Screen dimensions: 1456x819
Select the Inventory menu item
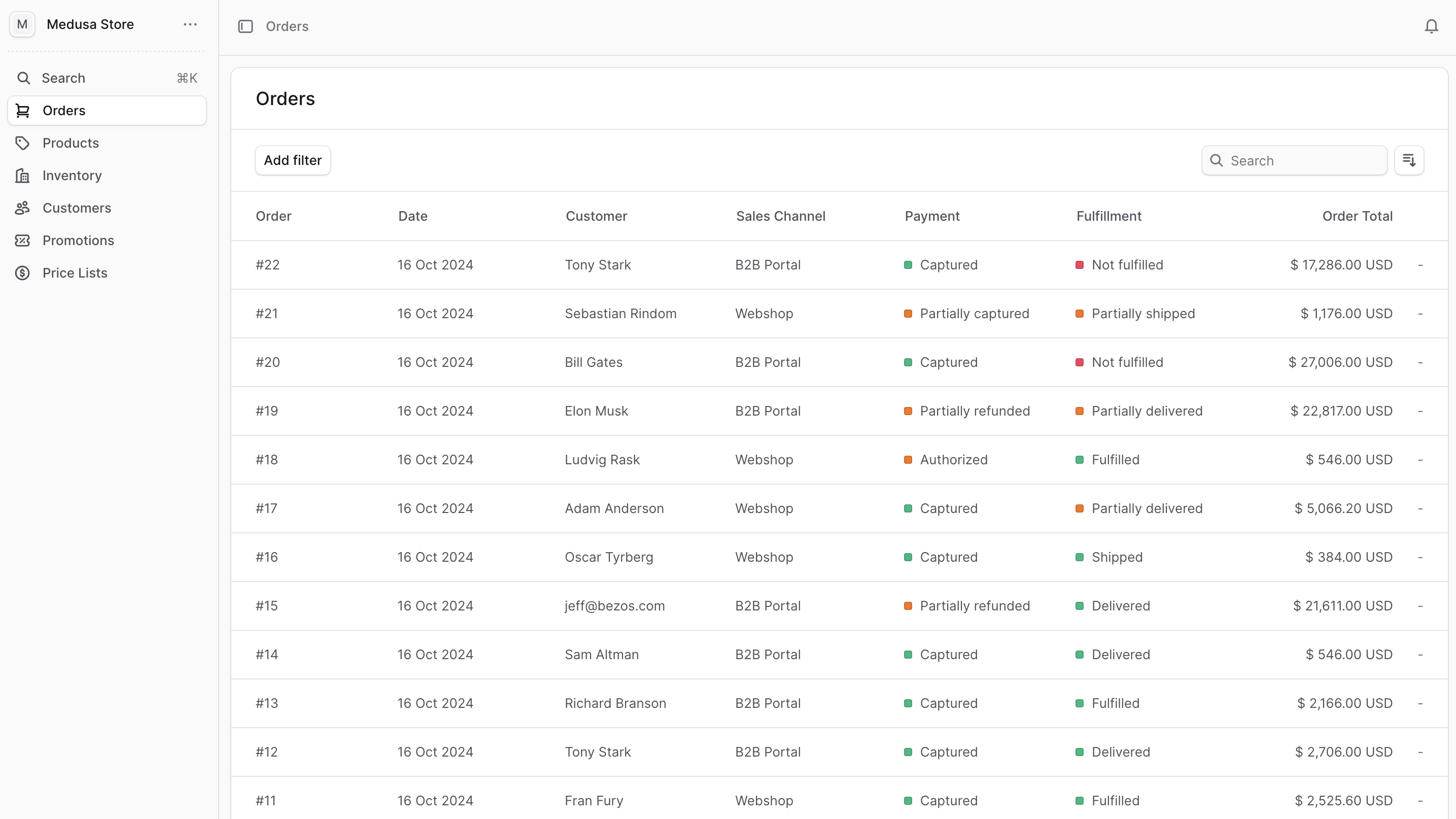pos(72,176)
